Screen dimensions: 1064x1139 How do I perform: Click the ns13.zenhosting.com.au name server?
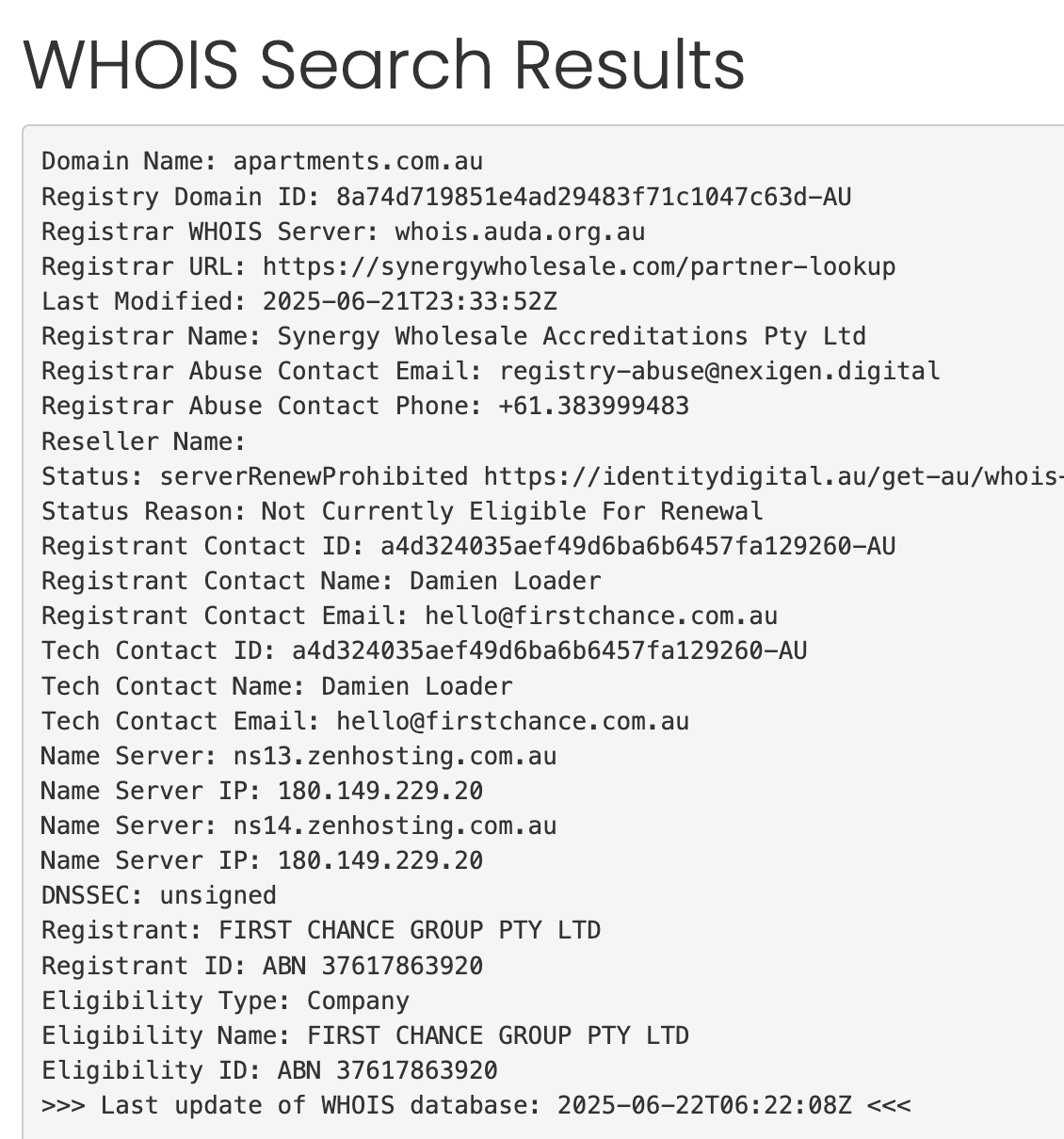395,756
